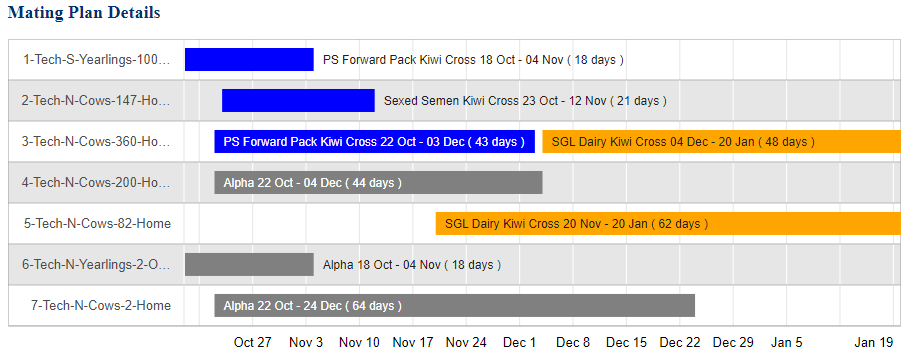This screenshot has width=913, height=362.
Task: Select the Jan 19 date axis label
Action: [873, 342]
